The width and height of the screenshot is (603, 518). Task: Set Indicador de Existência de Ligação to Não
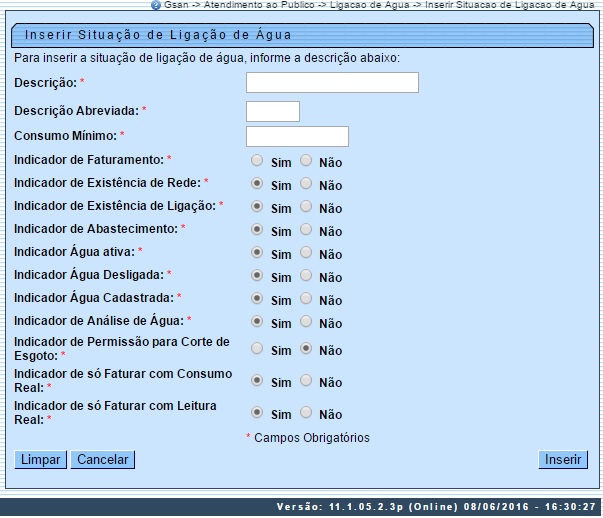tap(306, 207)
